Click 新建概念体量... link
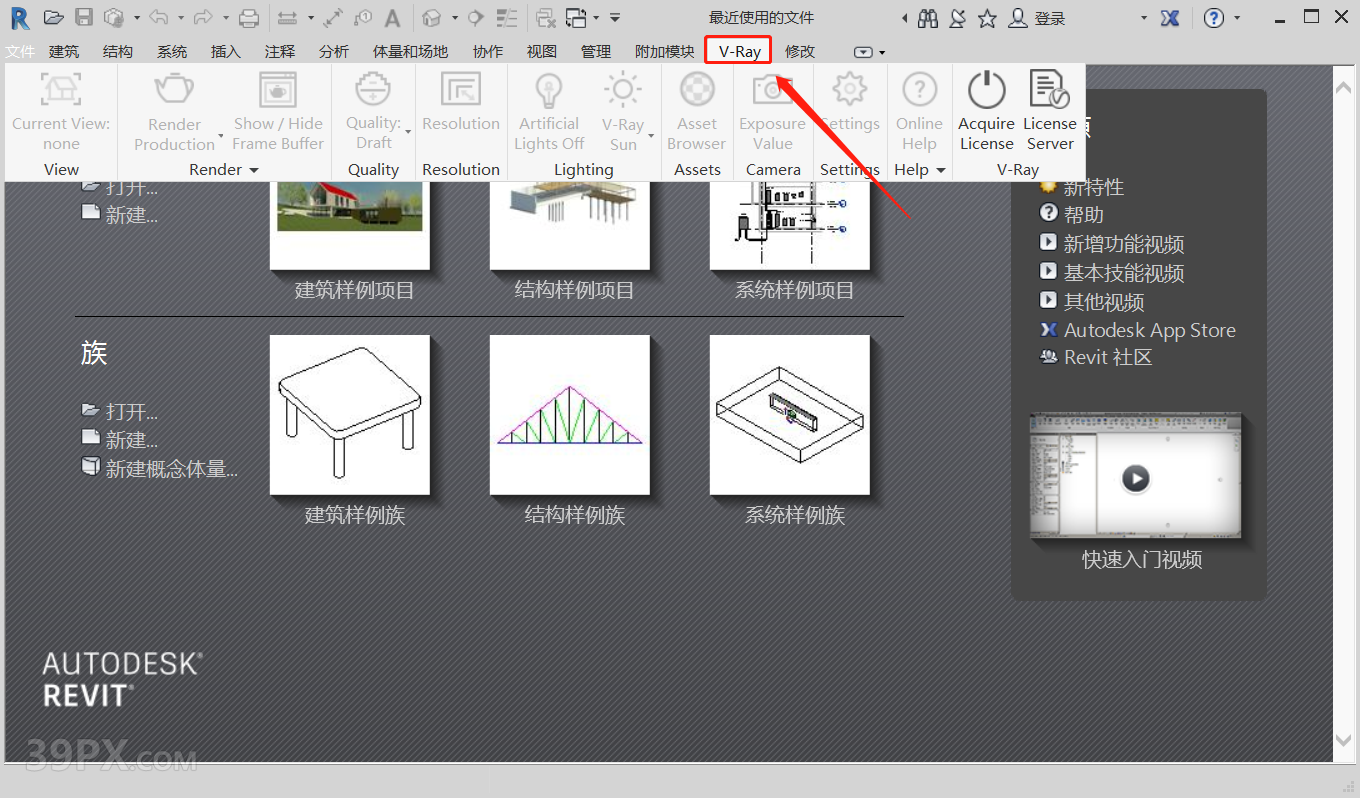Viewport: 1360px width, 798px height. click(x=172, y=468)
